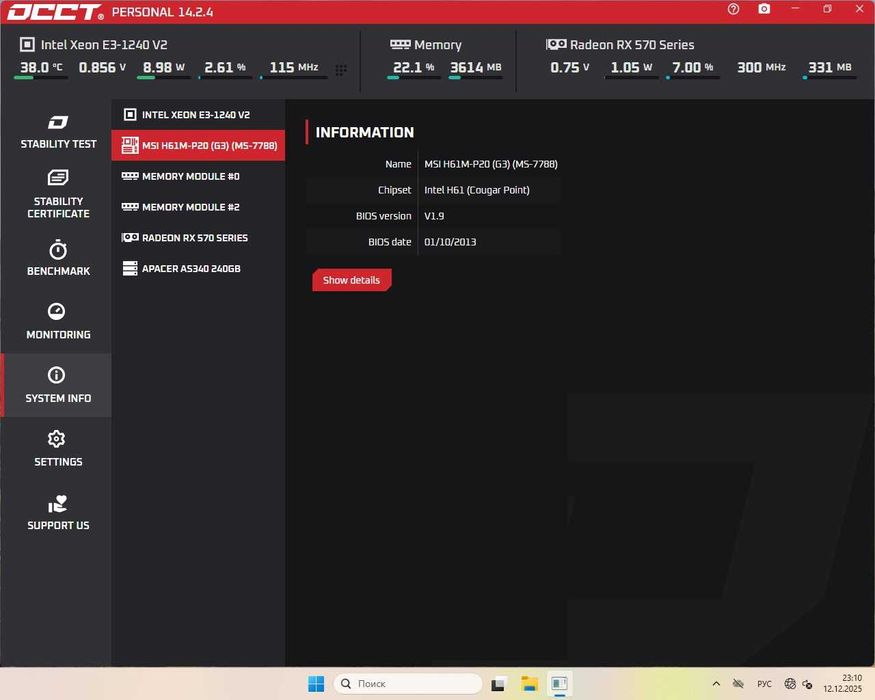Open the Stability Certificate section
Screen dimensions: 875x700
[58, 194]
